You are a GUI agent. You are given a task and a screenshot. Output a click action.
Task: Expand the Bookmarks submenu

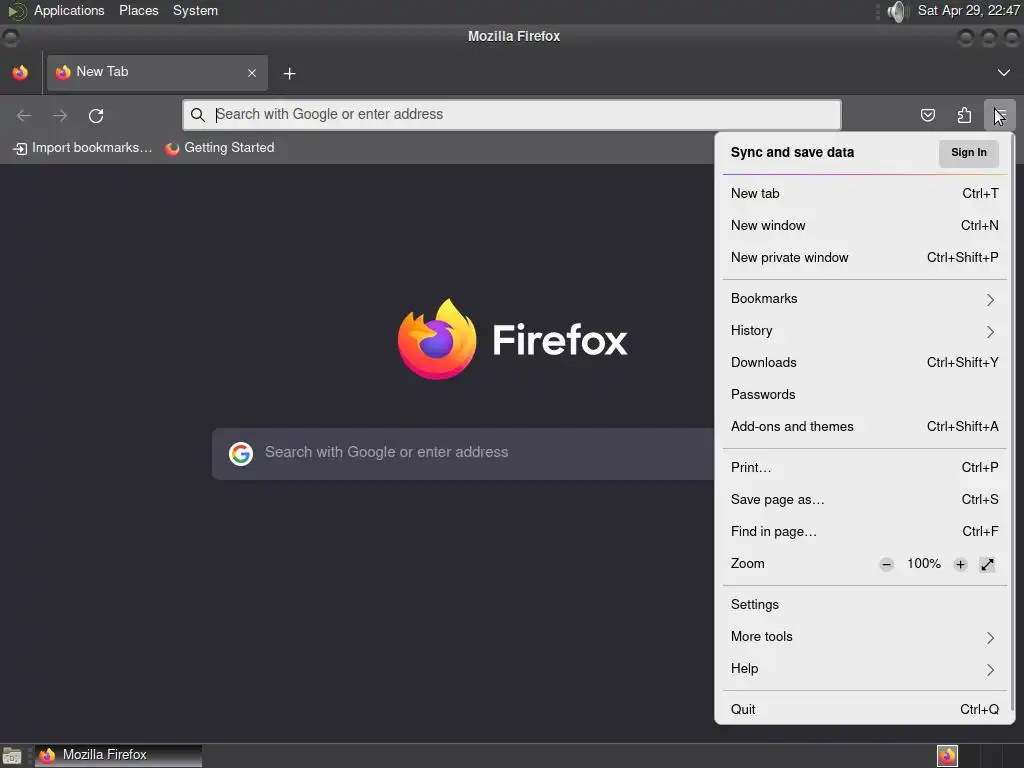(864, 298)
